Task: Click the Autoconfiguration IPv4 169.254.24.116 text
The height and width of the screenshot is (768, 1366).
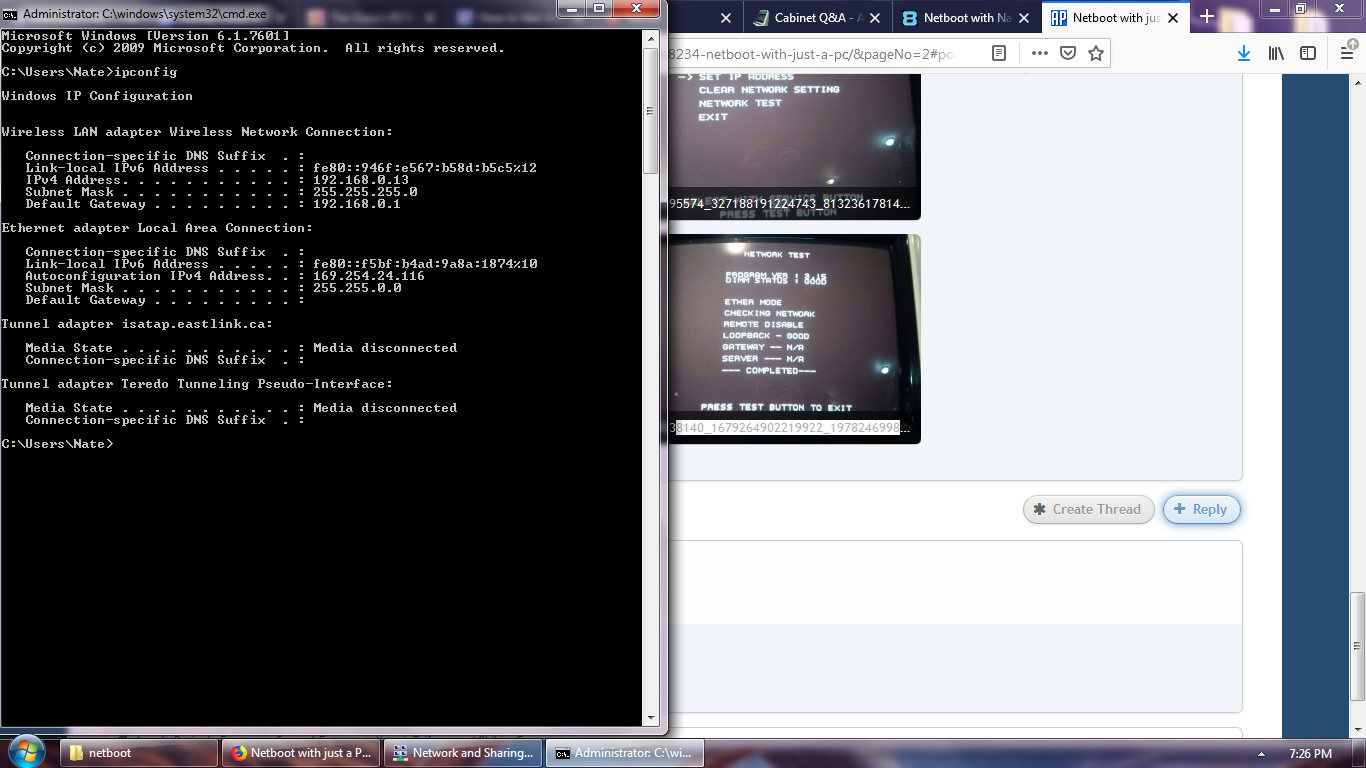Action: 369,276
